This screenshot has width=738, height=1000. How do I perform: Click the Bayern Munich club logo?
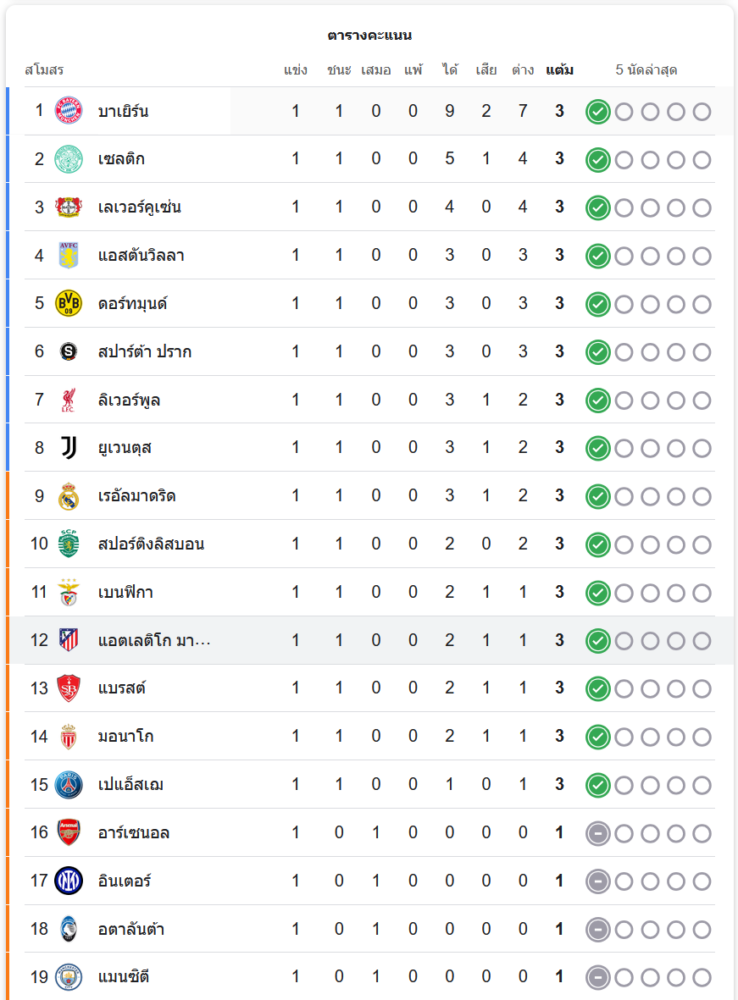(68, 111)
